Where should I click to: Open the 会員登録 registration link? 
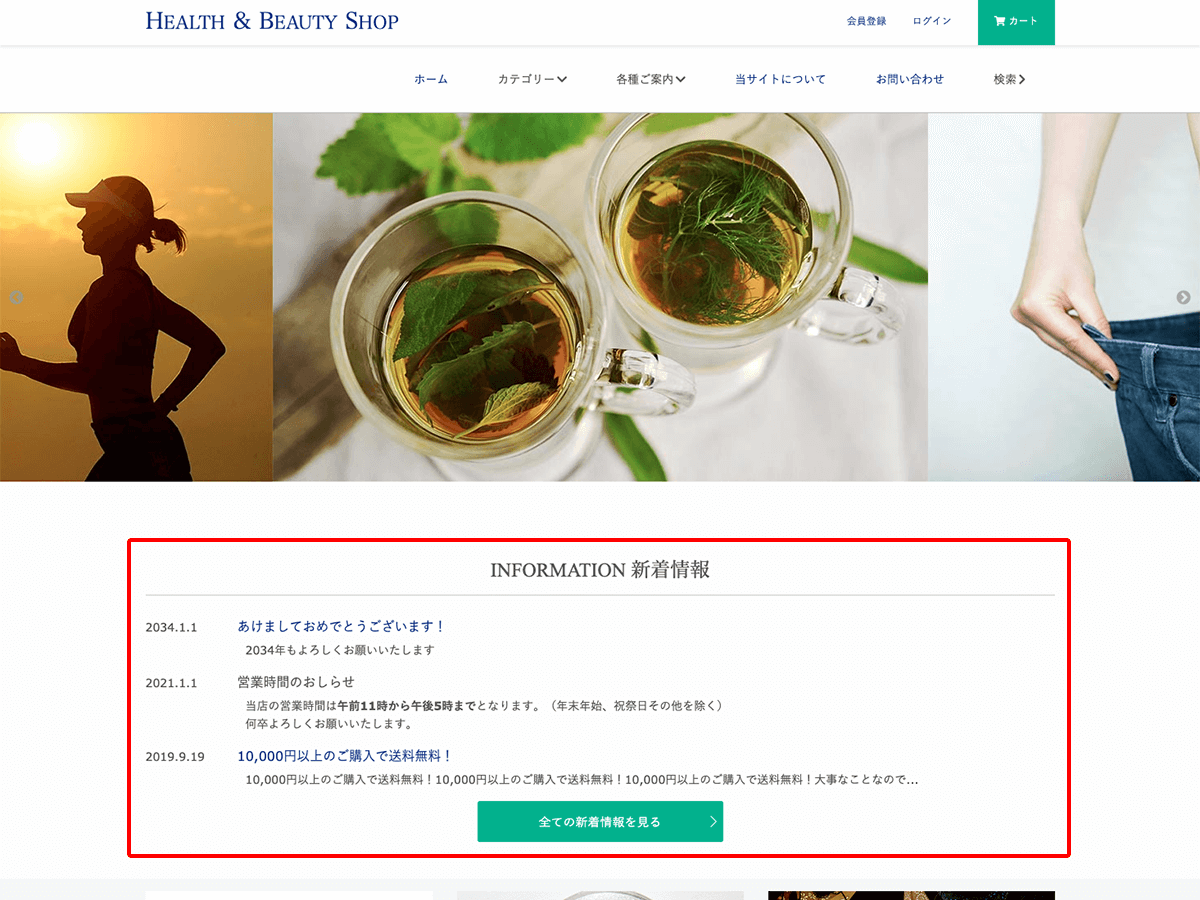(866, 21)
